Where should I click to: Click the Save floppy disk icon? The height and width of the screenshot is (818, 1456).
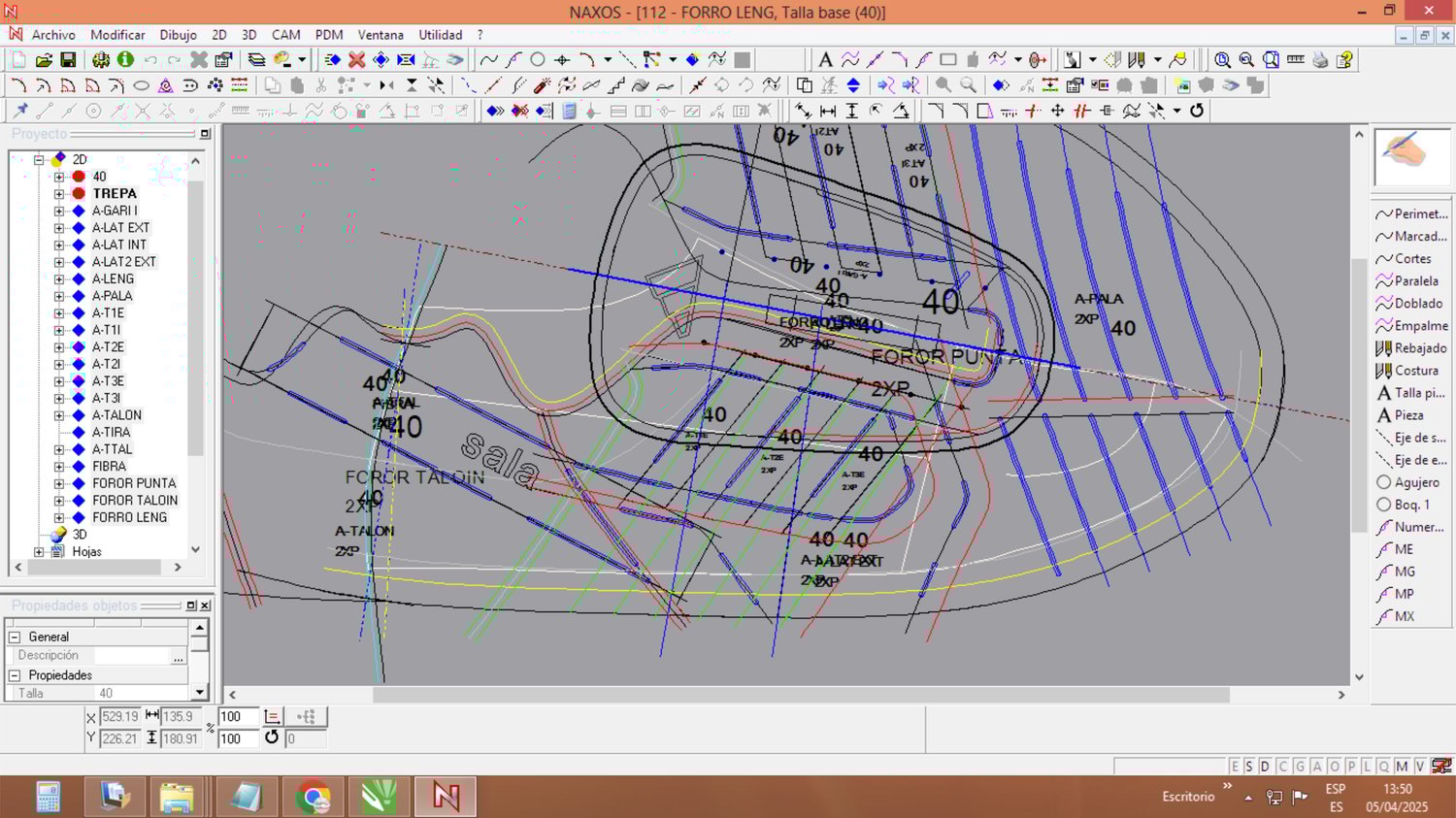point(68,60)
